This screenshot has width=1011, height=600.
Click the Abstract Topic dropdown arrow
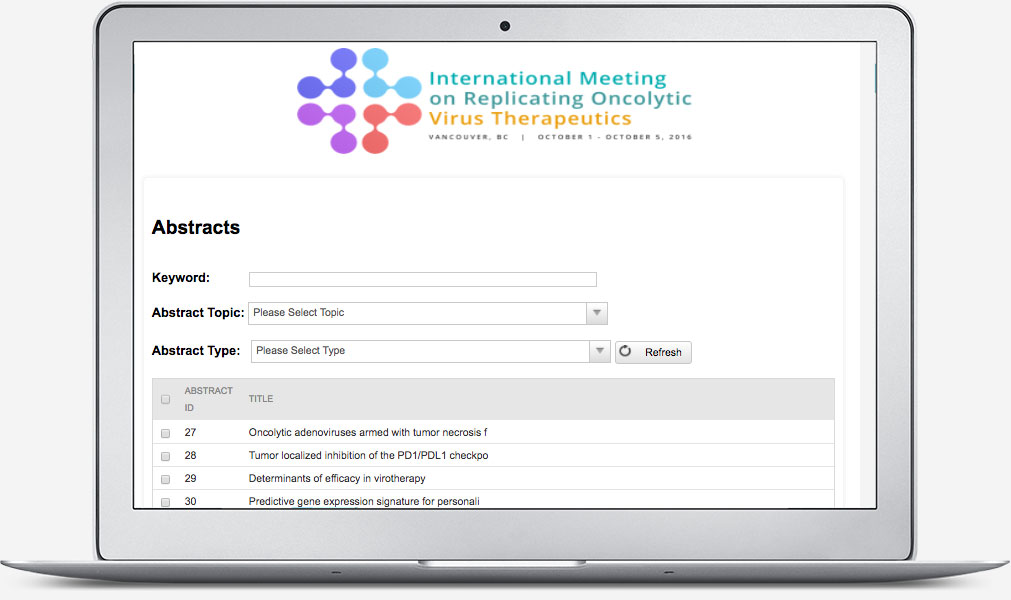click(596, 313)
